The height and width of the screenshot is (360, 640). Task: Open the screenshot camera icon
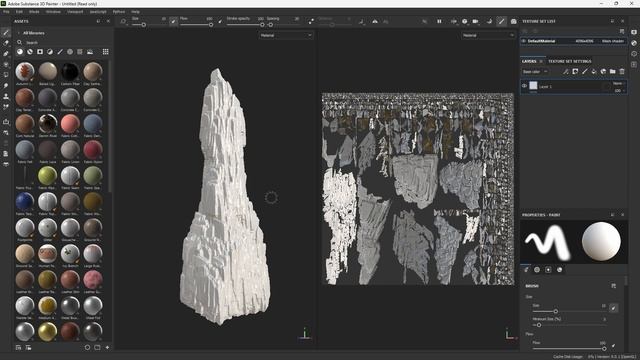tap(513, 21)
